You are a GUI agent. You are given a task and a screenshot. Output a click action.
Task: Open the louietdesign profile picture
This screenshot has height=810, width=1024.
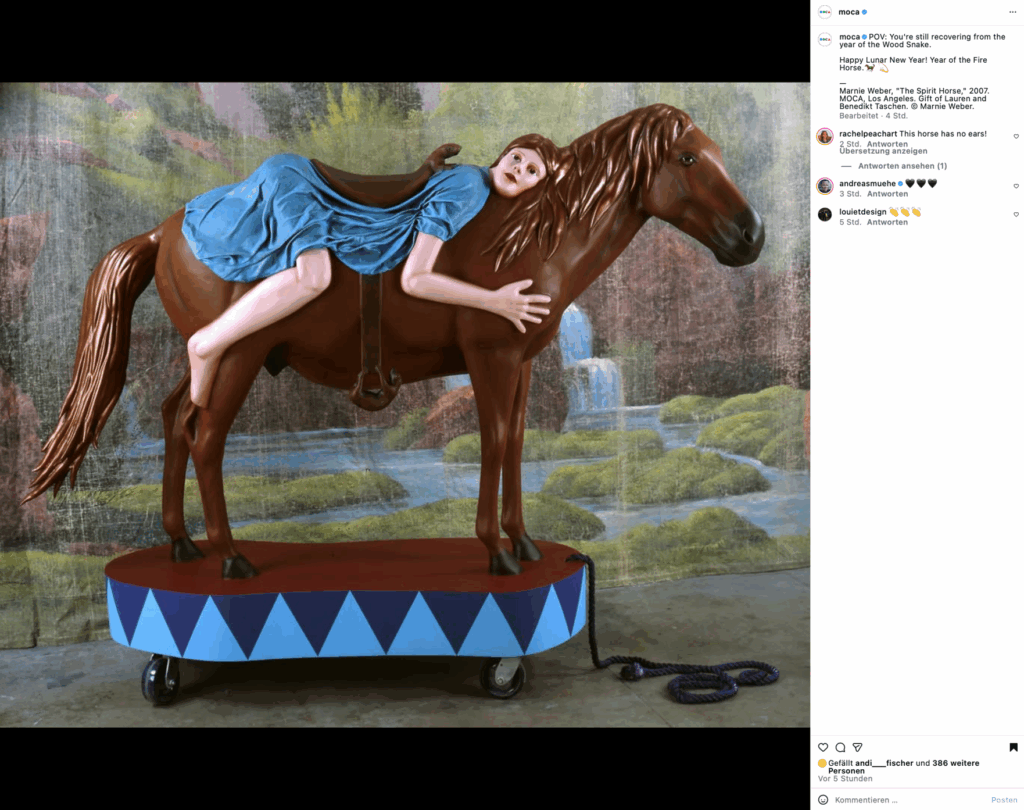[825, 214]
